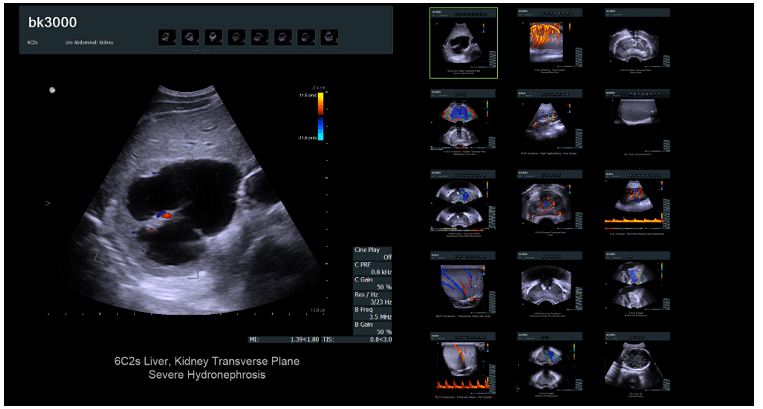Open the C PRF 0.8 kHz setting
Viewport: 763px width, 409px height.
click(372, 270)
